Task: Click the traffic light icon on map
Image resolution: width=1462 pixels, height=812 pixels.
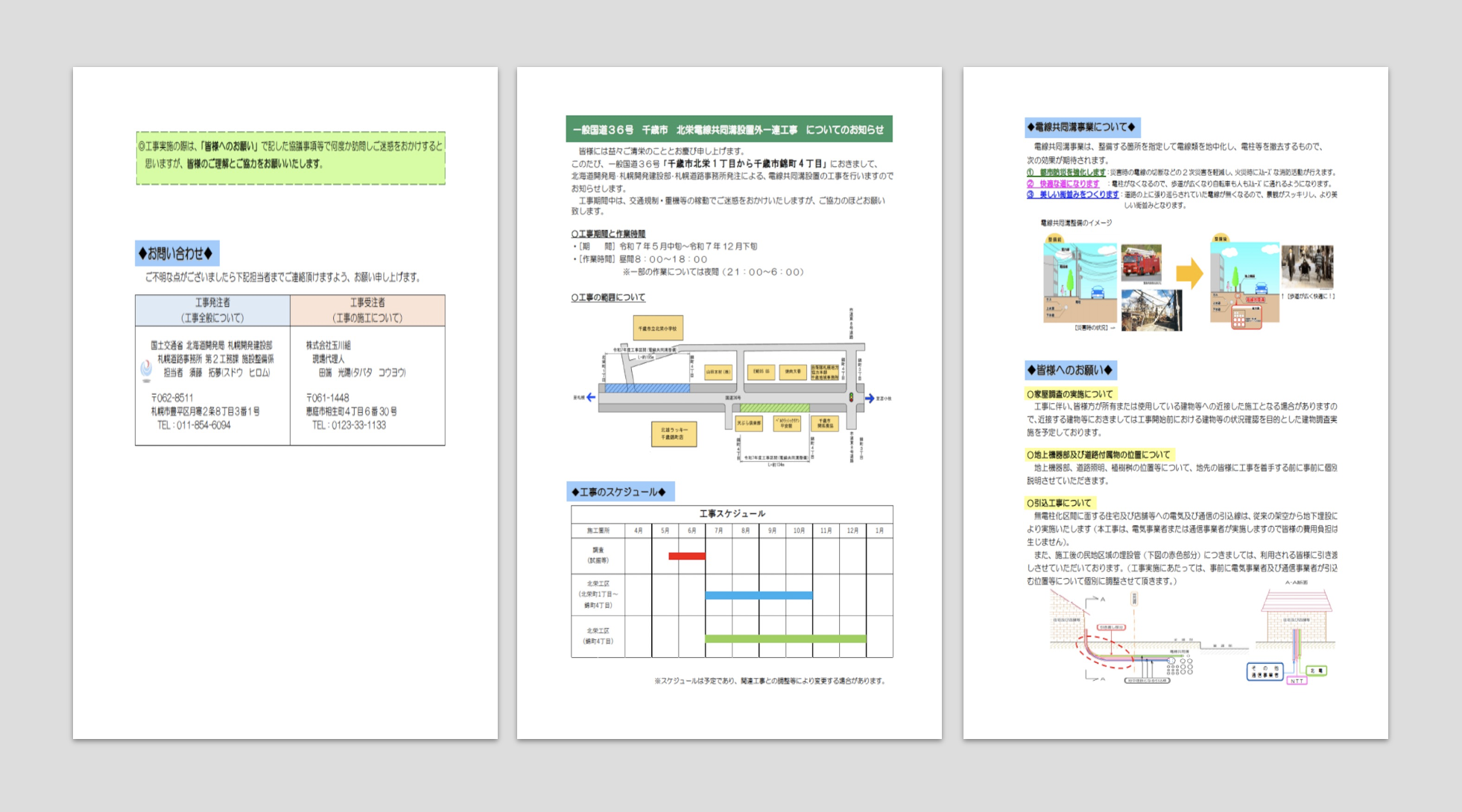Action: click(x=851, y=398)
